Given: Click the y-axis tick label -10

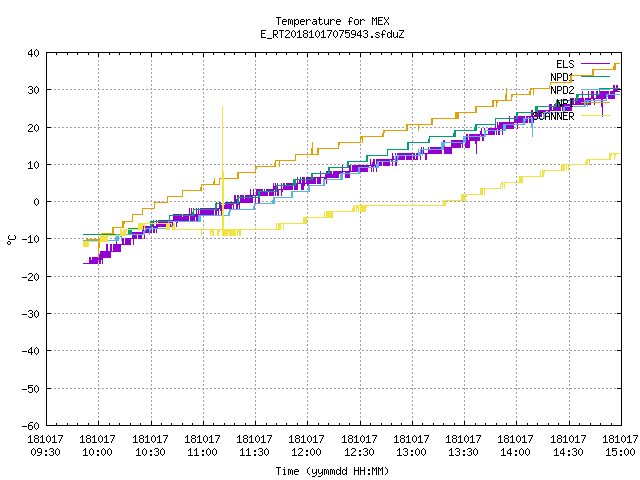Looking at the screenshot, I should (x=31, y=239).
